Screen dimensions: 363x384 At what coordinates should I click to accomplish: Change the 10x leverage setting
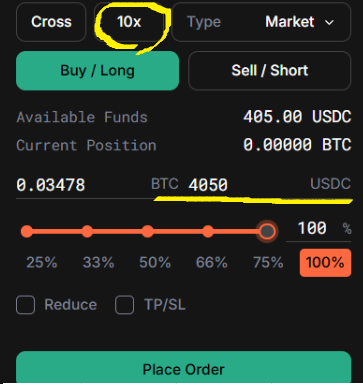coord(129,22)
